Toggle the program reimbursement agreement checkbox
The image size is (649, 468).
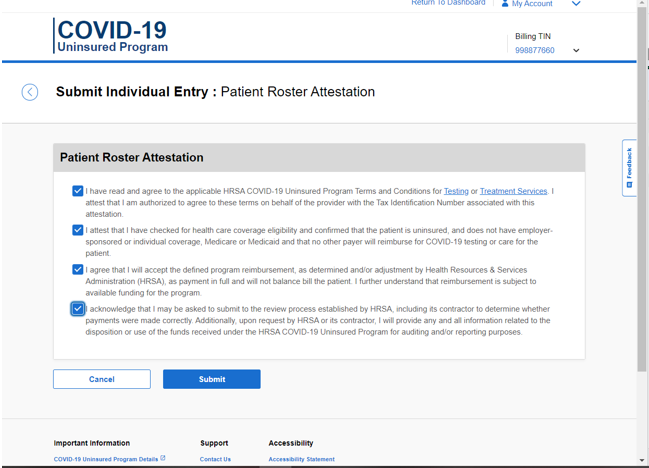(77, 269)
